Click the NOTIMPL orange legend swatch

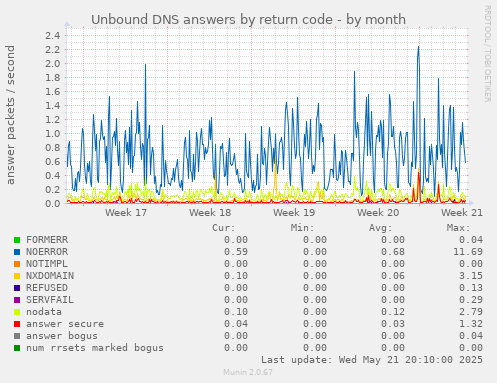[17, 264]
